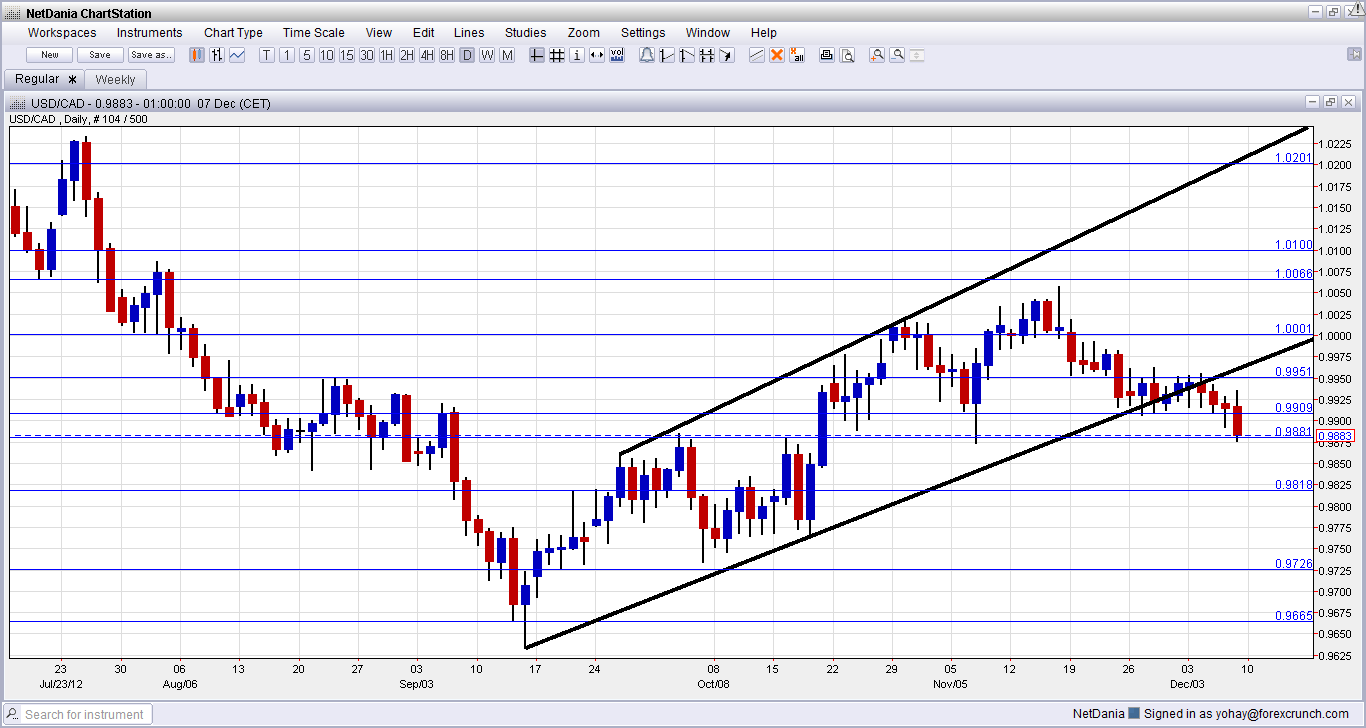The width and height of the screenshot is (1366, 728).
Task: Toggle the crosshair cursor button
Action: (x=537, y=55)
